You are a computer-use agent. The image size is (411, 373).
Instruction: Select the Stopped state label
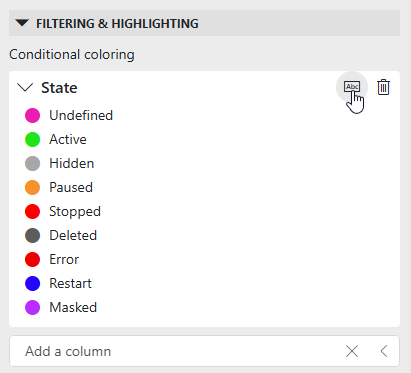pos(75,211)
